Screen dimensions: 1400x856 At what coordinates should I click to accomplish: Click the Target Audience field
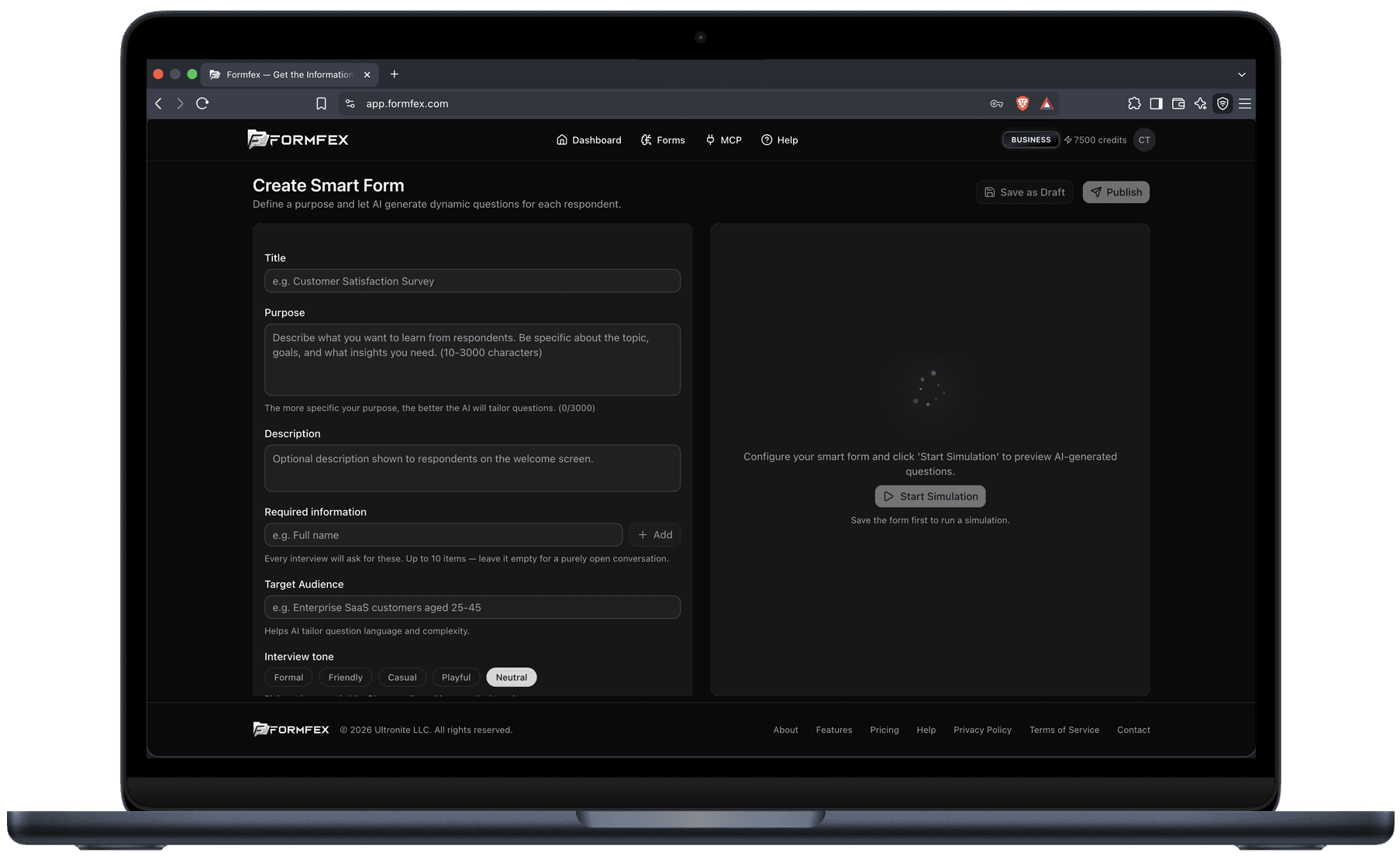click(x=472, y=607)
